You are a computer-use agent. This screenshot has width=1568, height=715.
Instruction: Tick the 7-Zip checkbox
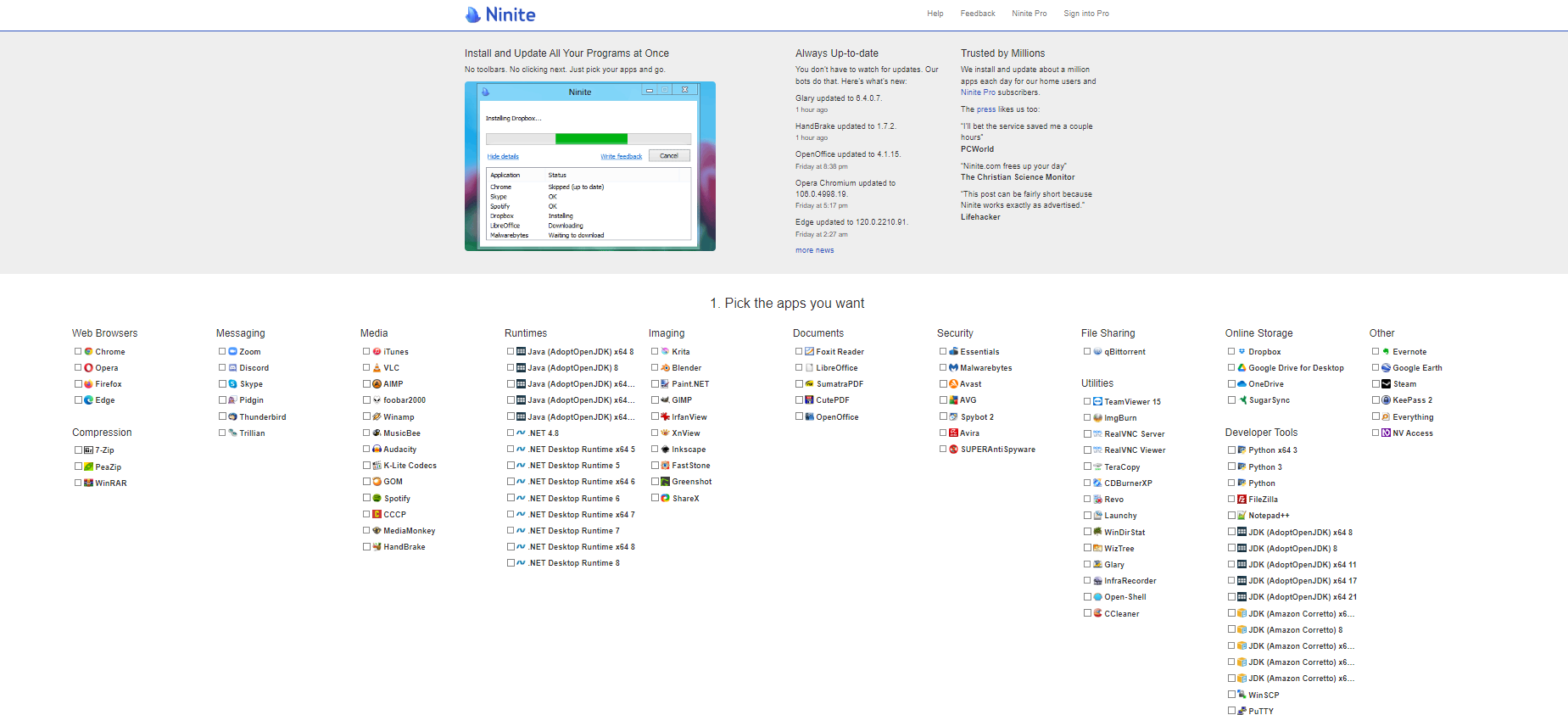[x=78, y=450]
